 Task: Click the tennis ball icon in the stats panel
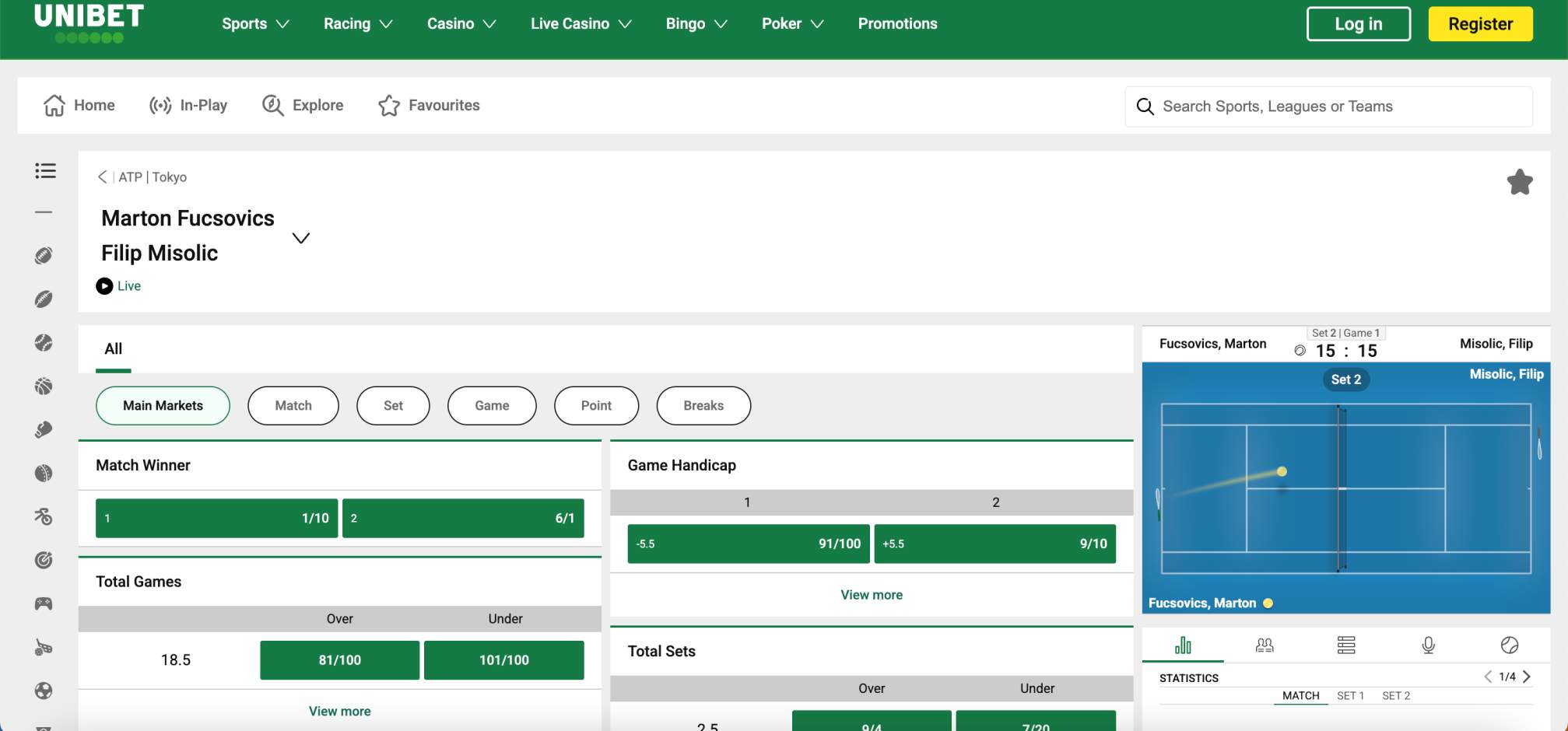1508,645
